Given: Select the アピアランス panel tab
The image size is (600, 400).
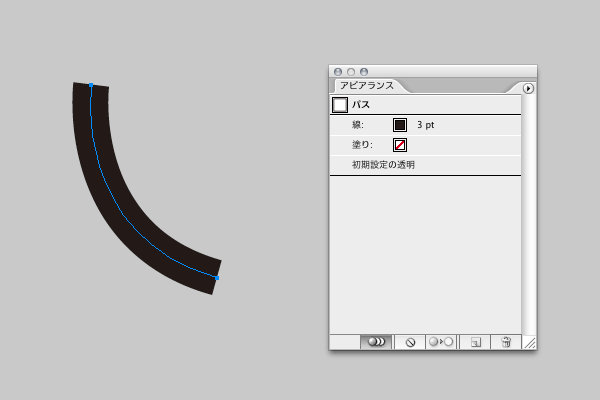Looking at the screenshot, I should pos(367,86).
